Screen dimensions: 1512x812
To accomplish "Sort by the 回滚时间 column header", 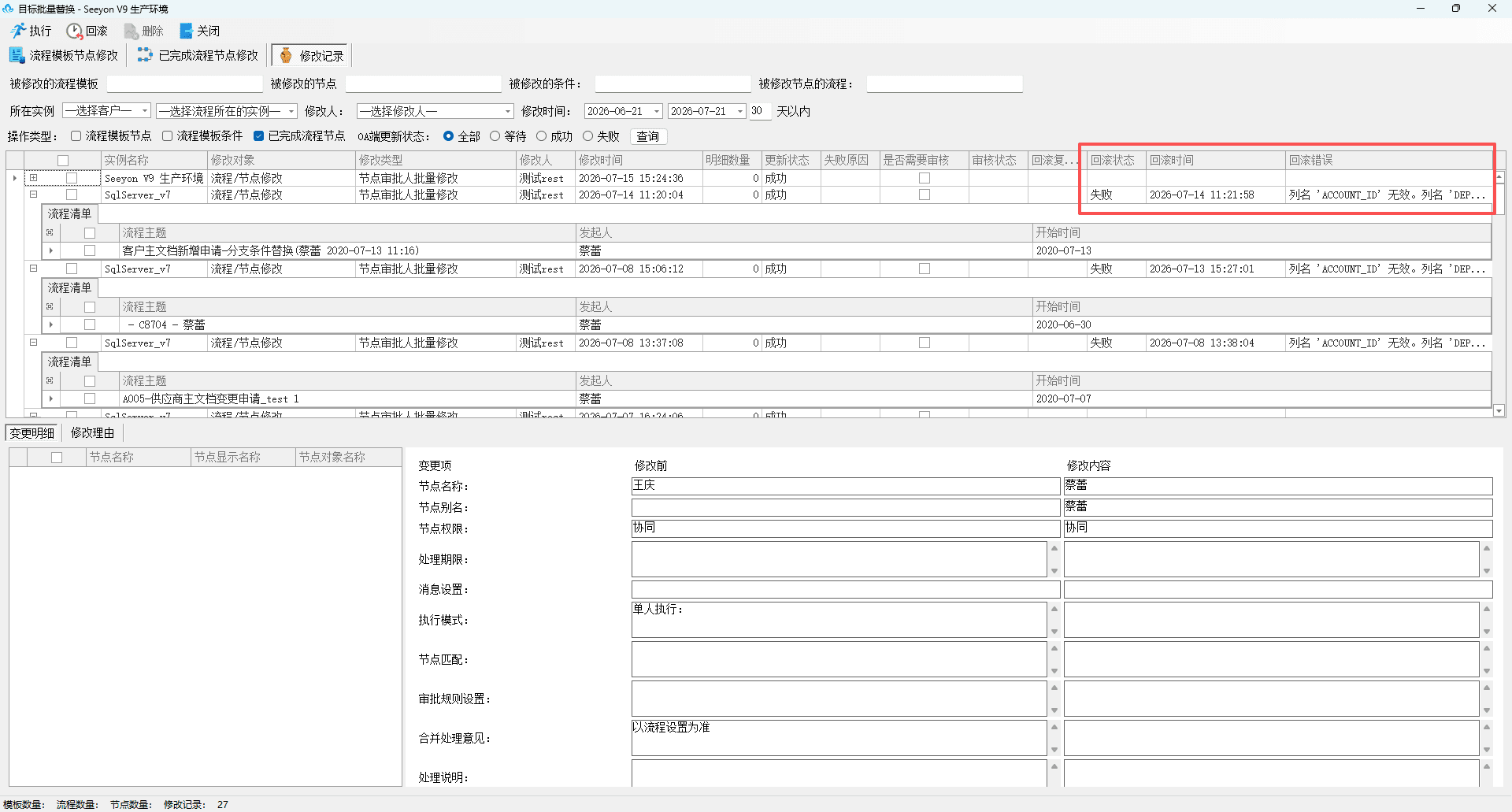I will click(x=1215, y=160).
